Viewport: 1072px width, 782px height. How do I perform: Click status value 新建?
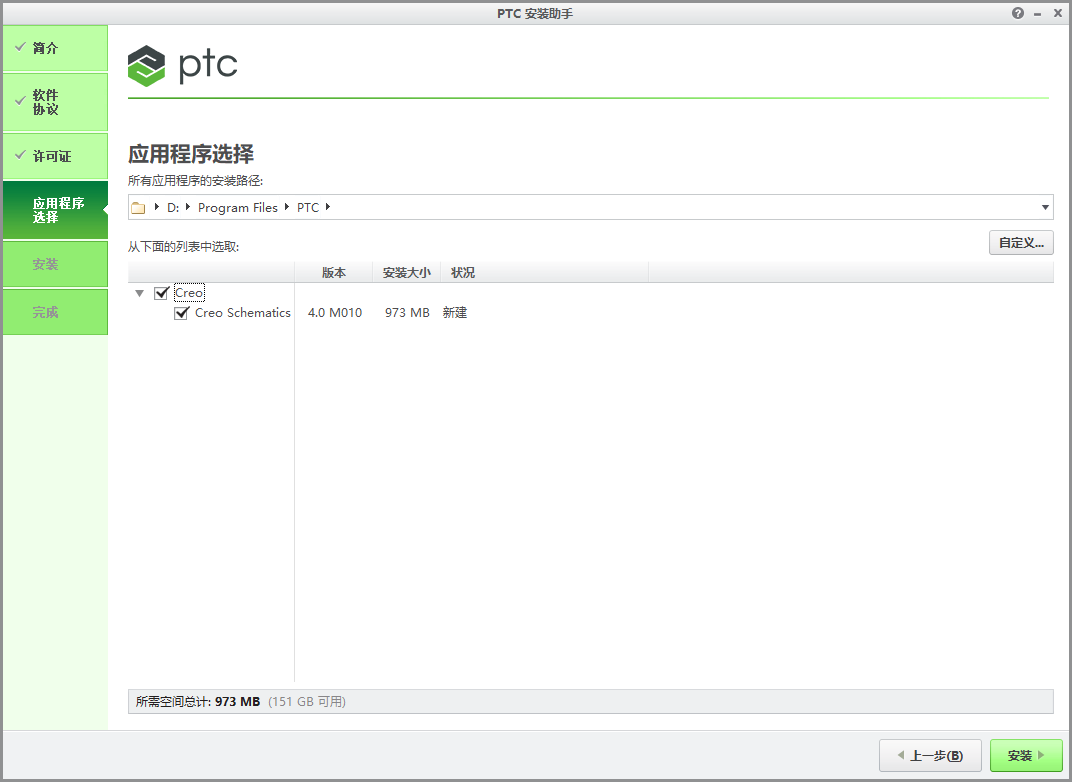(455, 312)
